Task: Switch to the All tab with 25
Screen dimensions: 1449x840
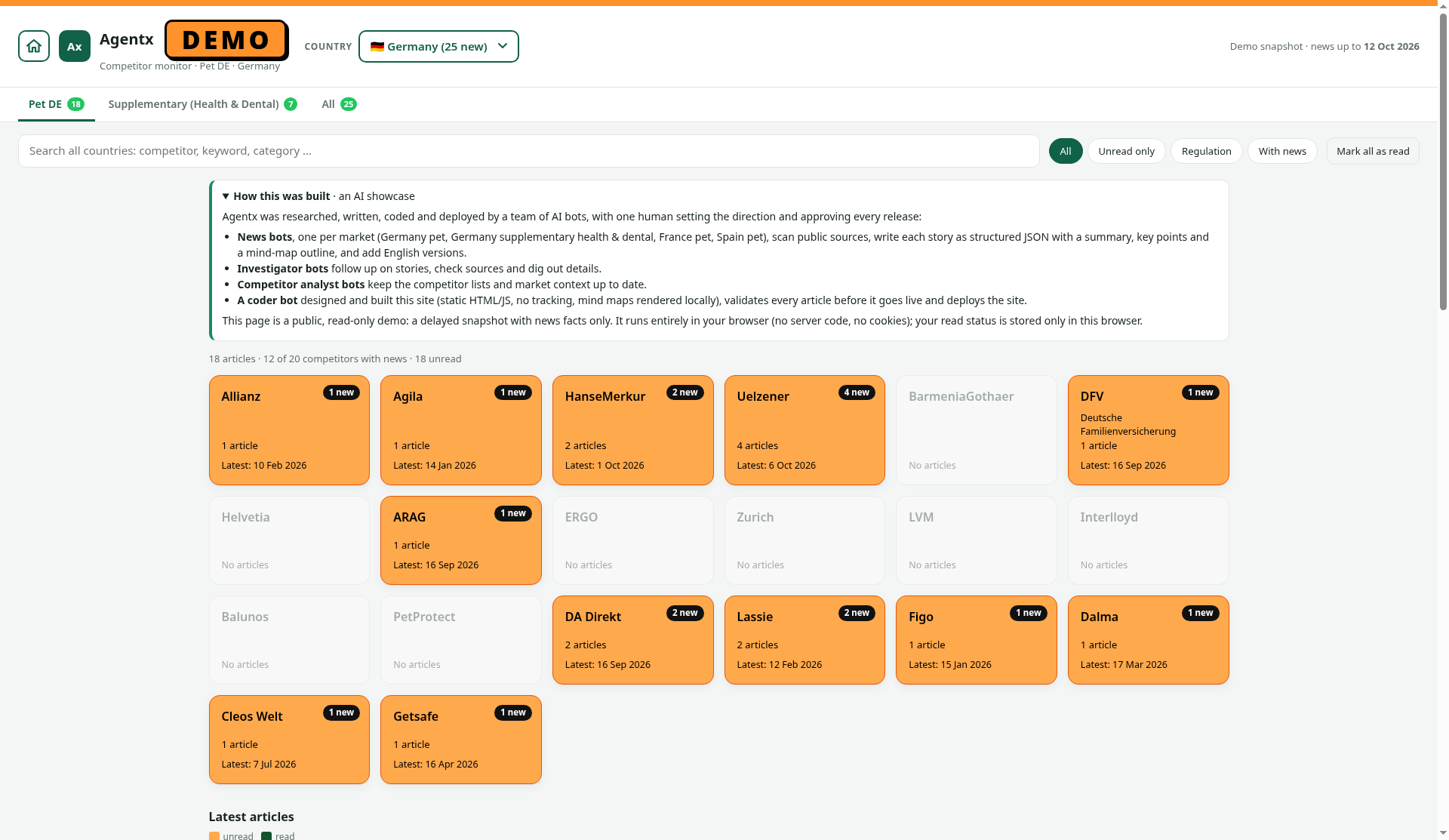Action: (x=339, y=104)
